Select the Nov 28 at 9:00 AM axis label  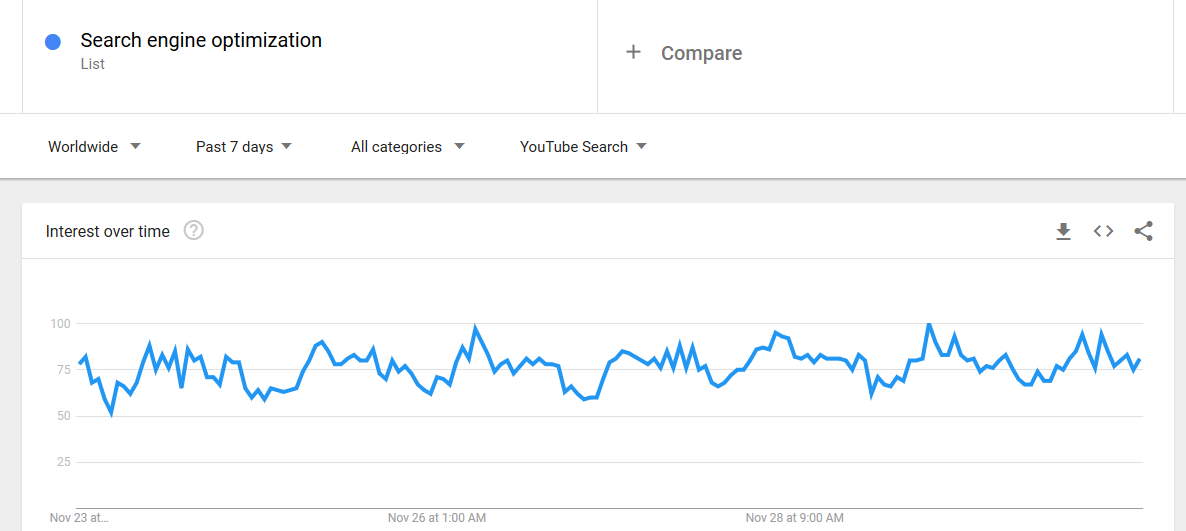point(795,518)
